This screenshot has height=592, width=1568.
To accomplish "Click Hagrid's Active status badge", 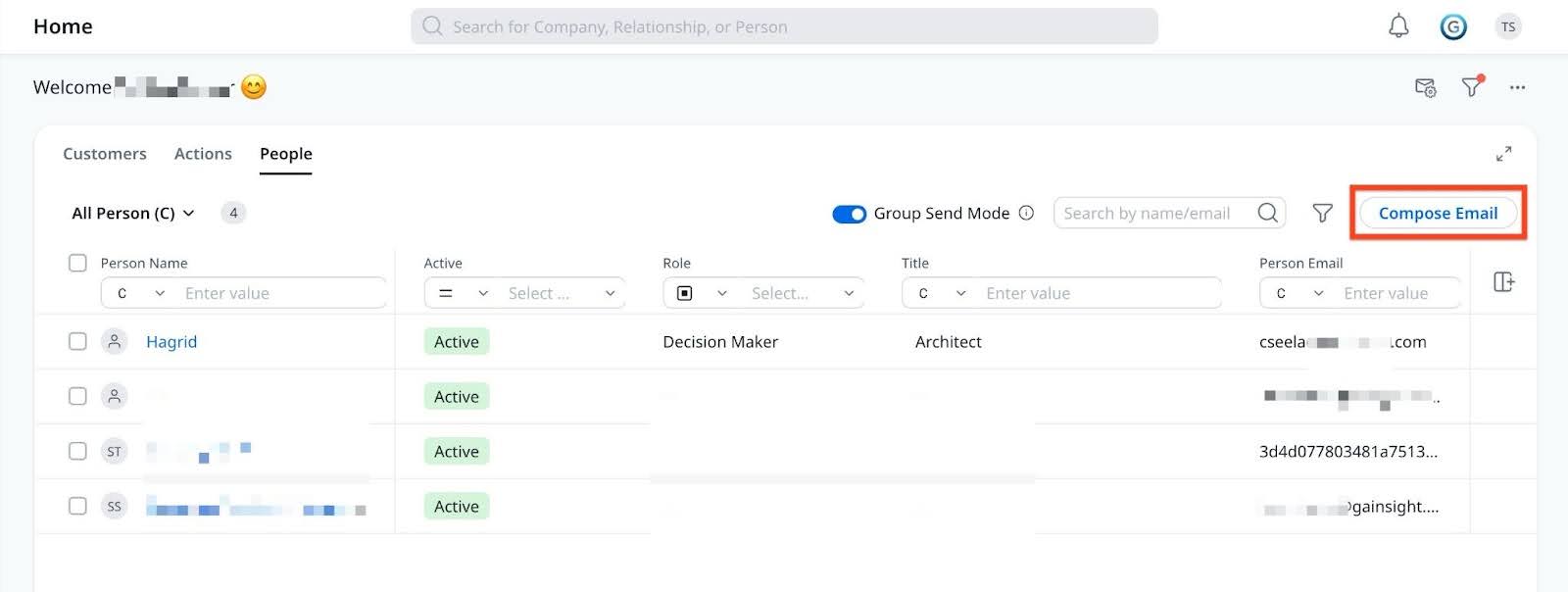I will (x=457, y=341).
